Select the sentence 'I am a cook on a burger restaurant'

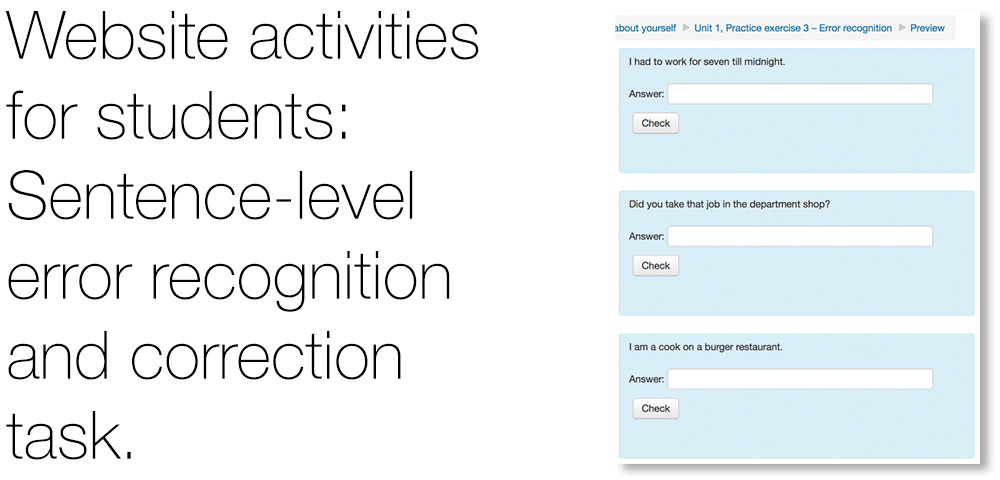pyautogui.click(x=705, y=348)
